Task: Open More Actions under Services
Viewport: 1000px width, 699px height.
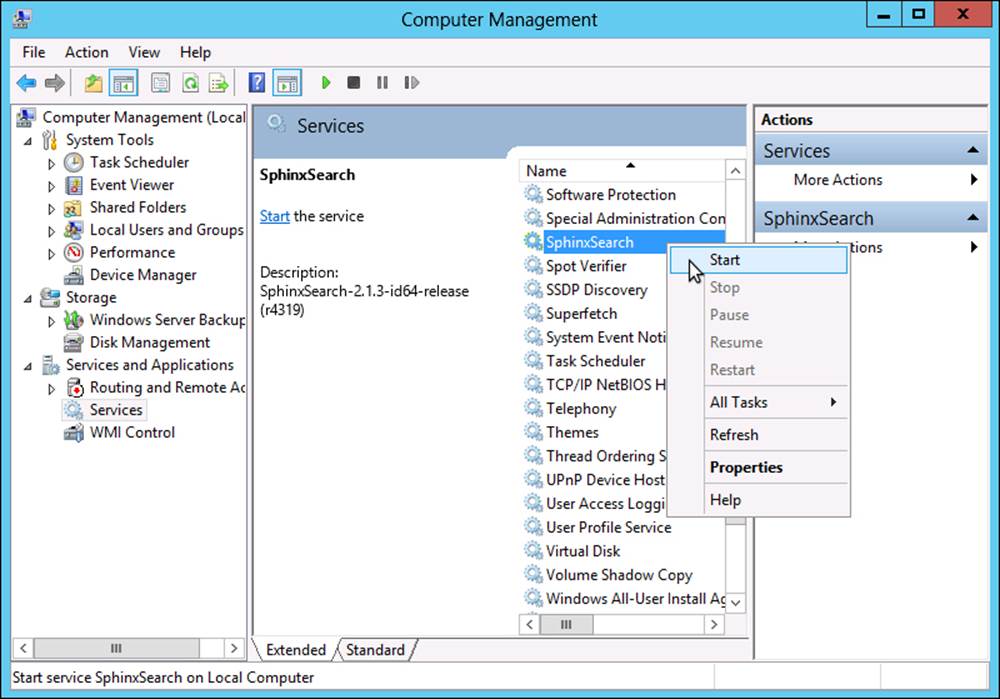Action: (871, 180)
